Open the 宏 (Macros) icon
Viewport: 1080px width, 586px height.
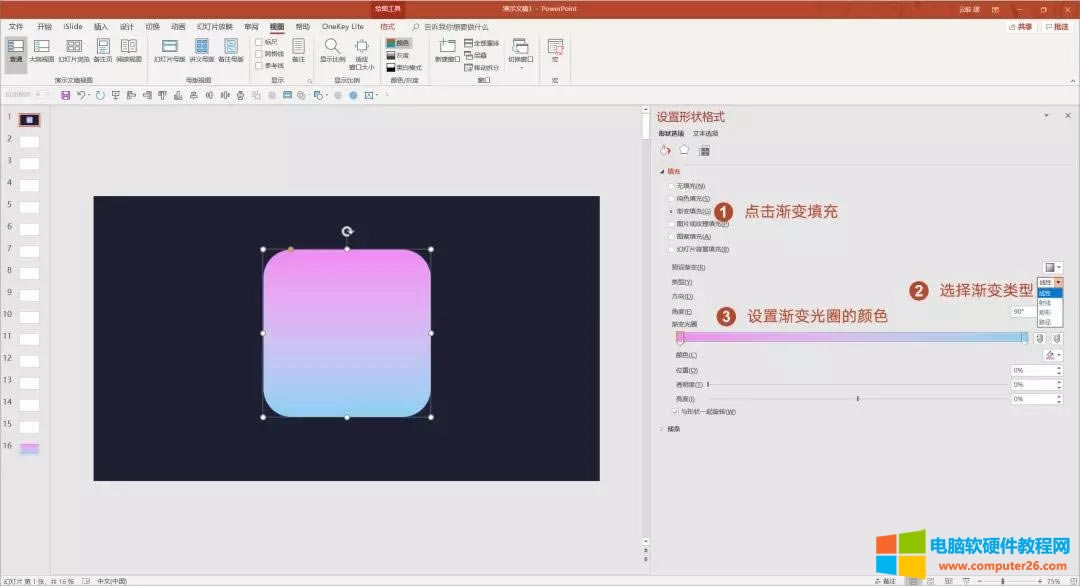pyautogui.click(x=555, y=50)
